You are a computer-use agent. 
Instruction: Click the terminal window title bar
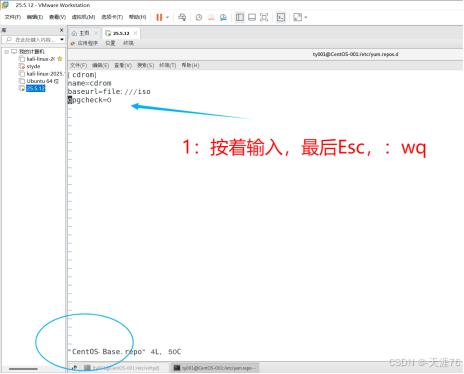pos(265,54)
